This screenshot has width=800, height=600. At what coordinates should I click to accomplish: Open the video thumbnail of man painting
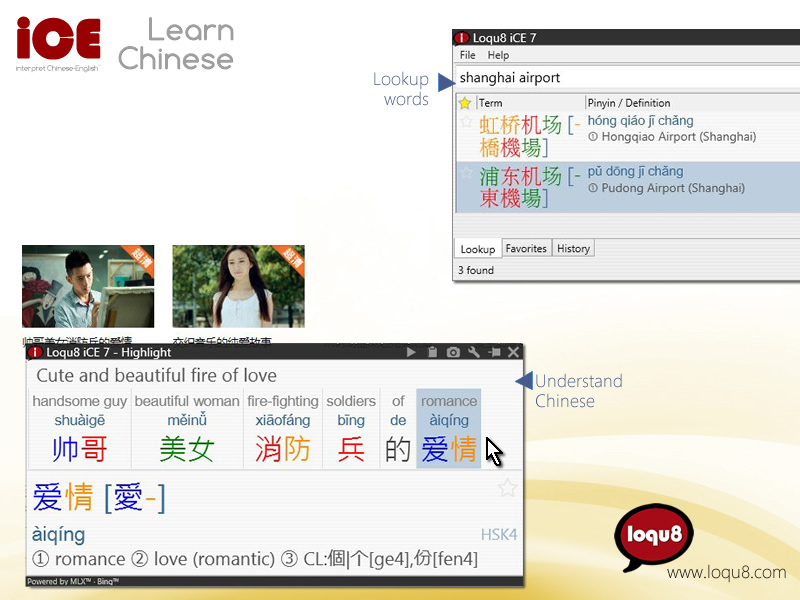point(88,286)
